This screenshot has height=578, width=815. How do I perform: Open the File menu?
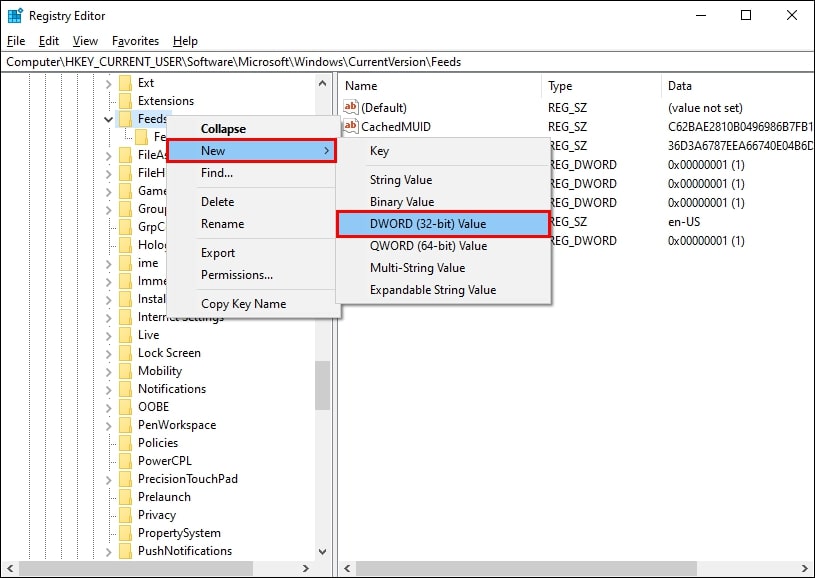(x=16, y=41)
